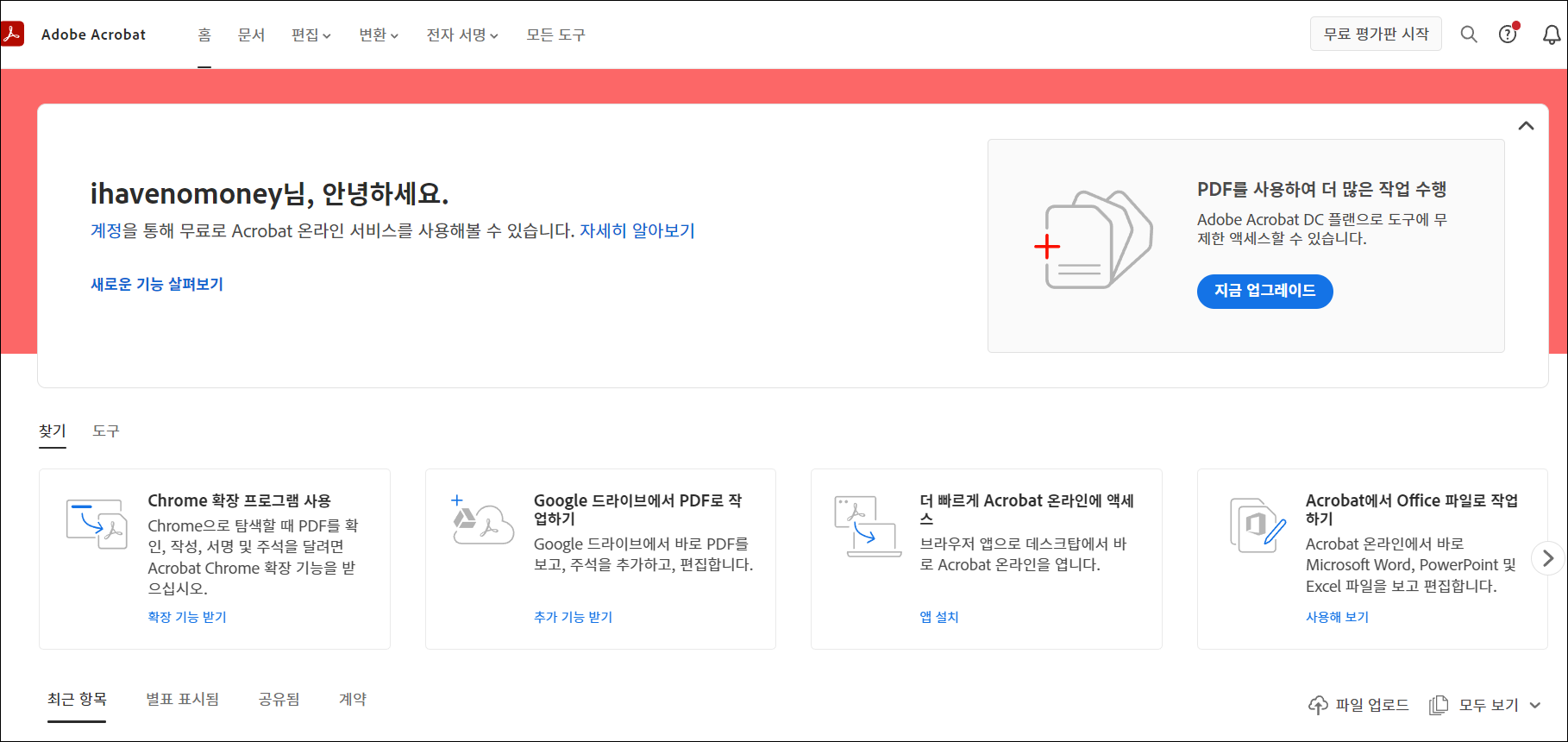Click the Google Drive PDF card icon
Screen dimensions: 1568x742
[482, 520]
